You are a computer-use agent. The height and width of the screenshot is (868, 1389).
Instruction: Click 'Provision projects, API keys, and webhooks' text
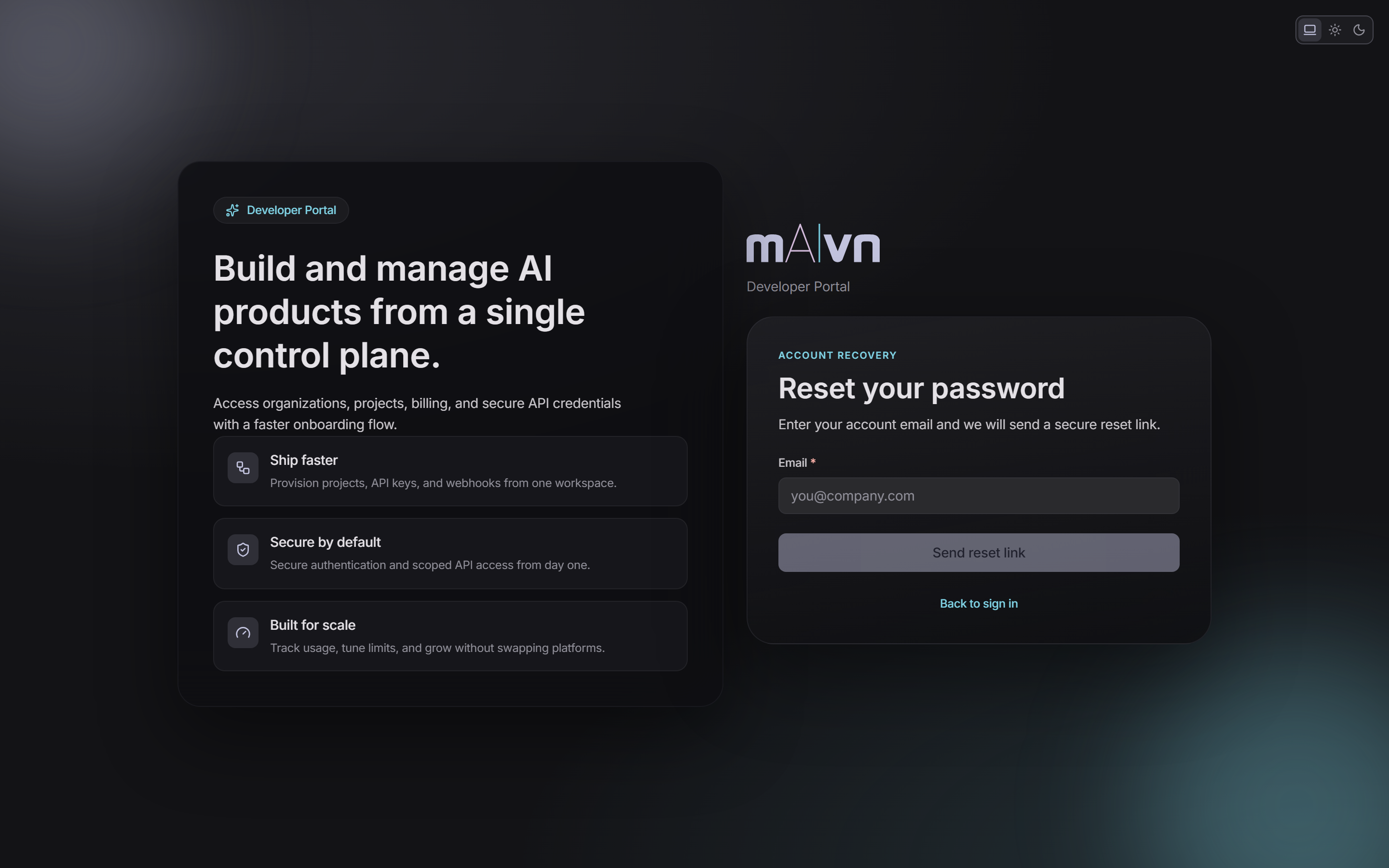click(443, 483)
